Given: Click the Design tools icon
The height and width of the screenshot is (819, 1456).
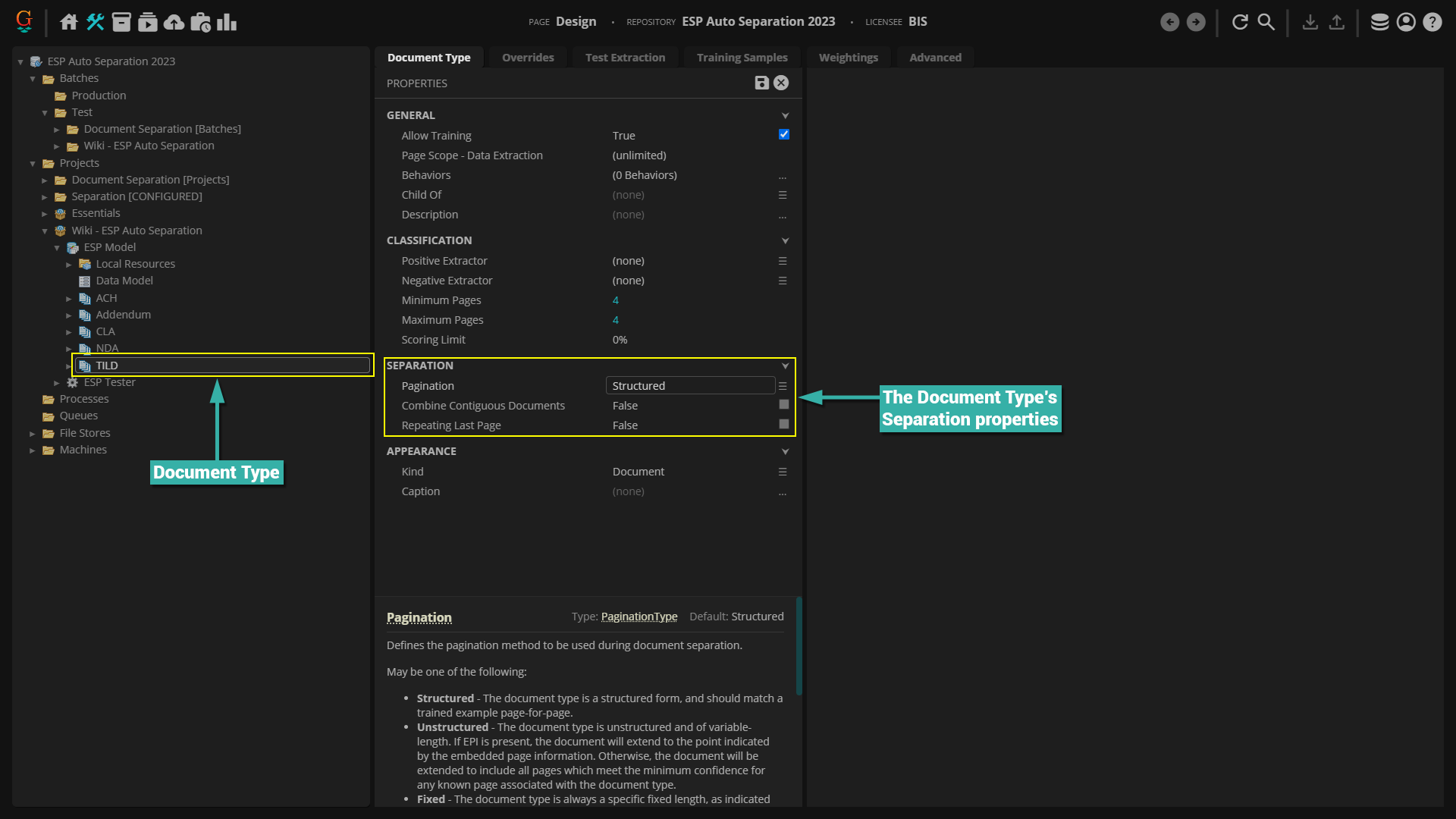Looking at the screenshot, I should tap(95, 22).
